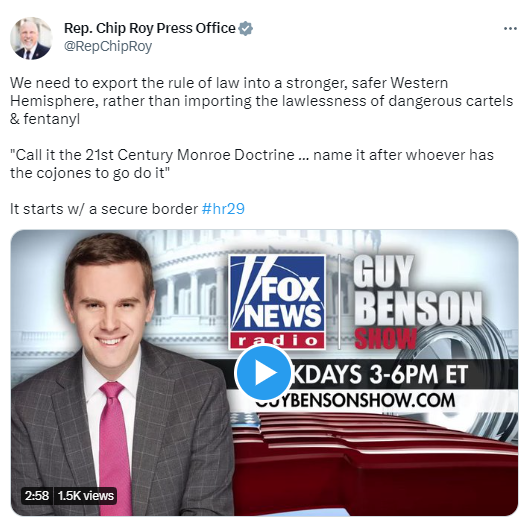Open the @RepChipRoy handle
The width and height of the screenshot is (519, 520).
(108, 46)
